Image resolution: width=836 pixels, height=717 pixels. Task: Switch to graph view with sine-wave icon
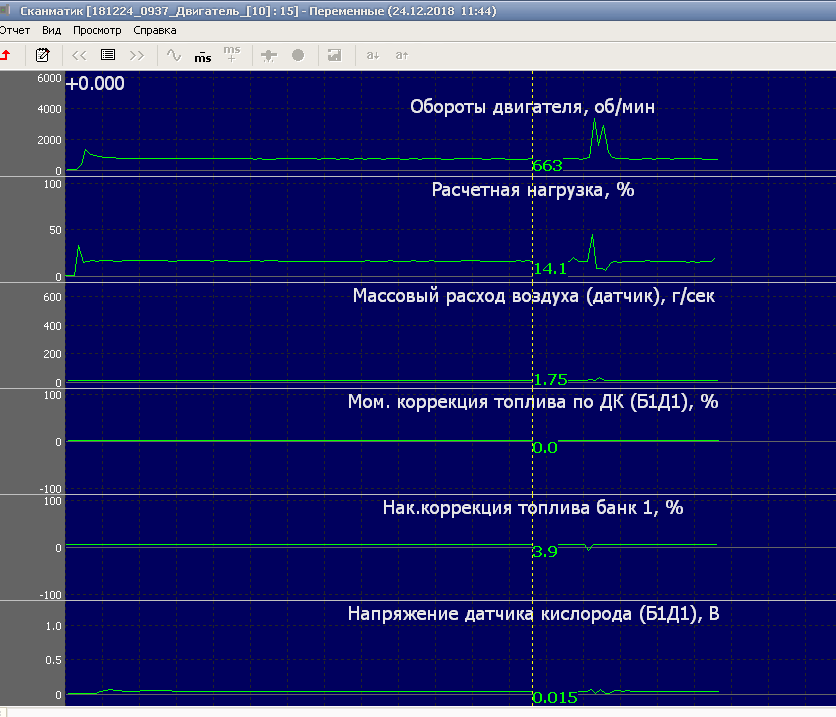[x=174, y=54]
